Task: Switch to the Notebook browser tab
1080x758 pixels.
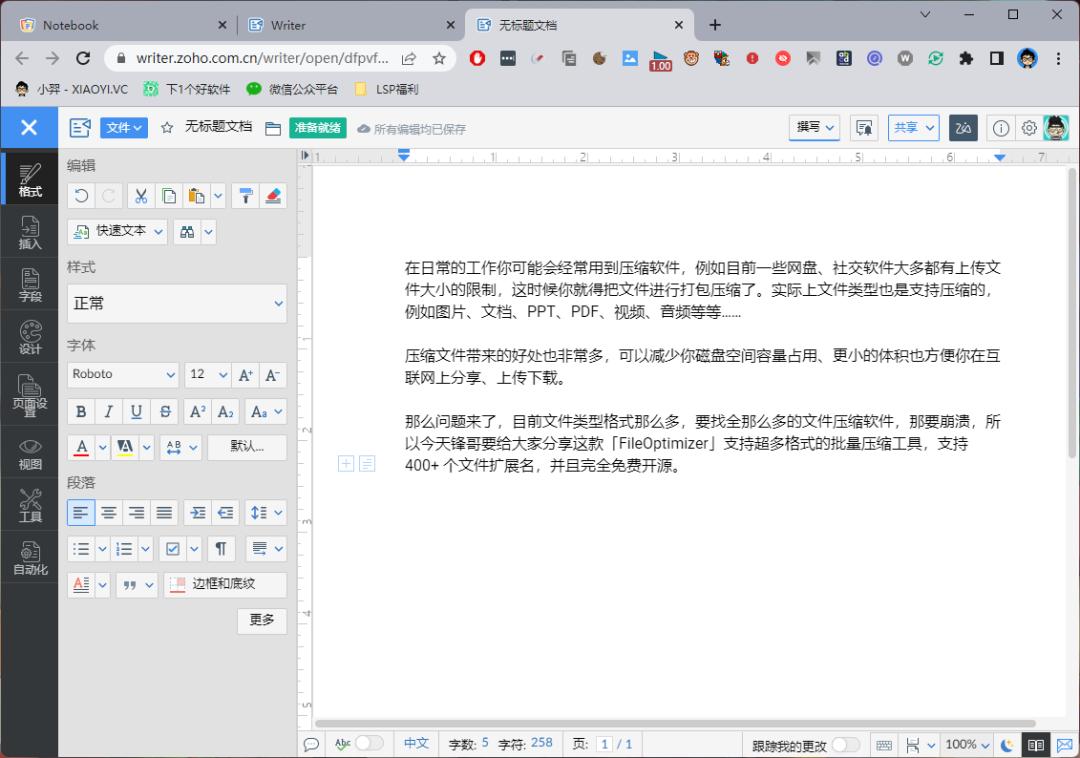Action: (x=100, y=24)
